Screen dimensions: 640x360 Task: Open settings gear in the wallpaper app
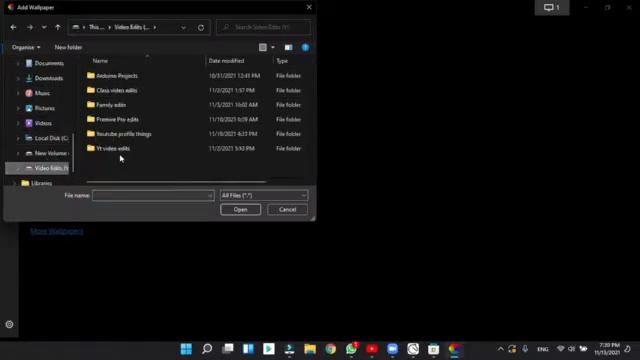[x=9, y=324]
